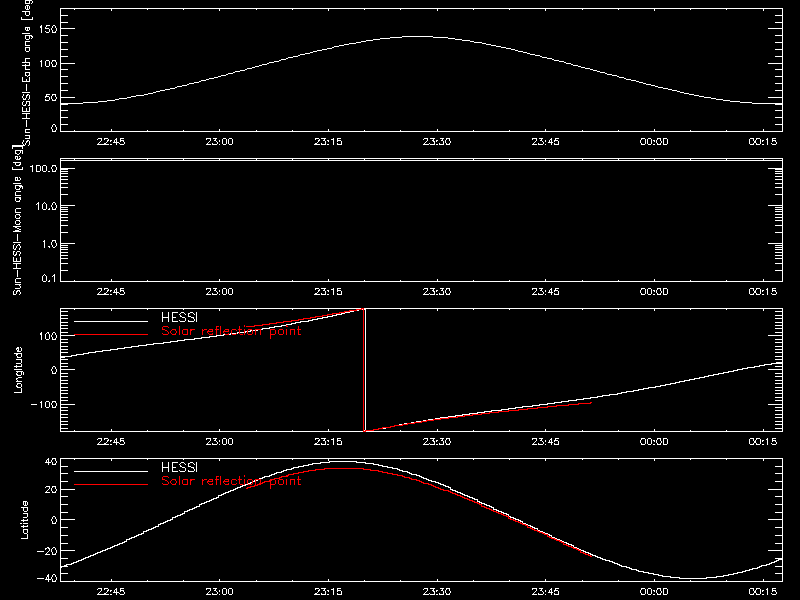The height and width of the screenshot is (600, 800).
Task: Click the 40 tick label on Latitude plot
Action: (51, 462)
